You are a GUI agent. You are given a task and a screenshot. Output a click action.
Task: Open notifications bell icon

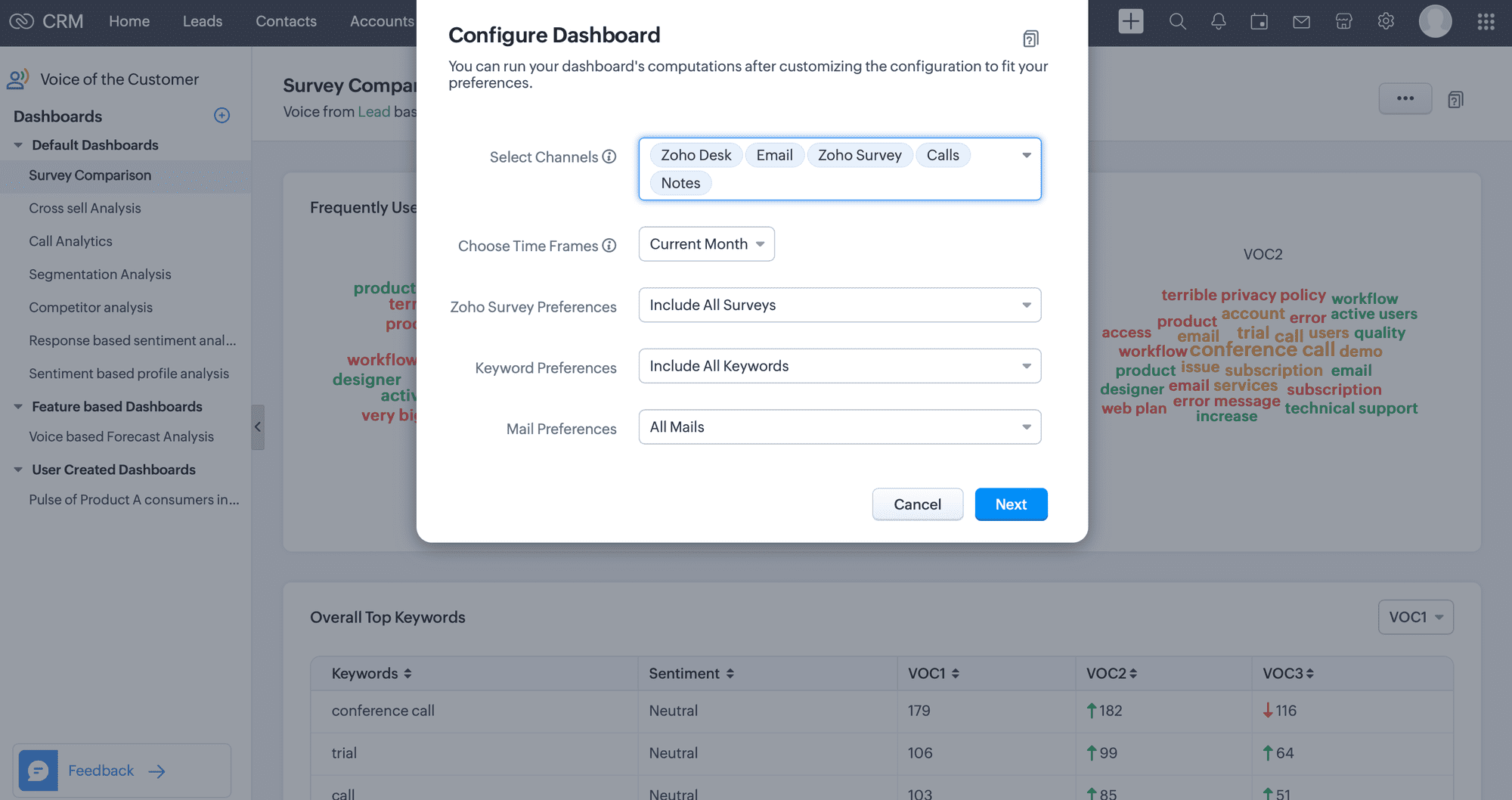click(1218, 21)
